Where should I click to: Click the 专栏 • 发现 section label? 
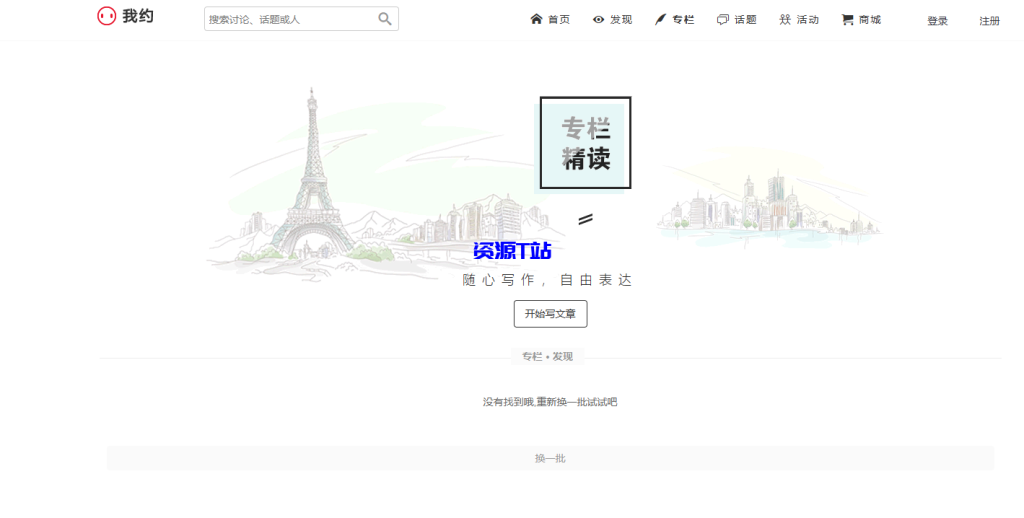(547, 357)
